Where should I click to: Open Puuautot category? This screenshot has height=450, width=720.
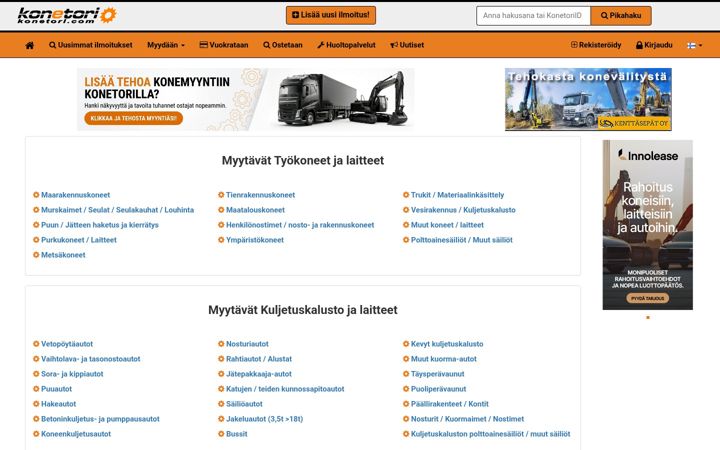56,389
